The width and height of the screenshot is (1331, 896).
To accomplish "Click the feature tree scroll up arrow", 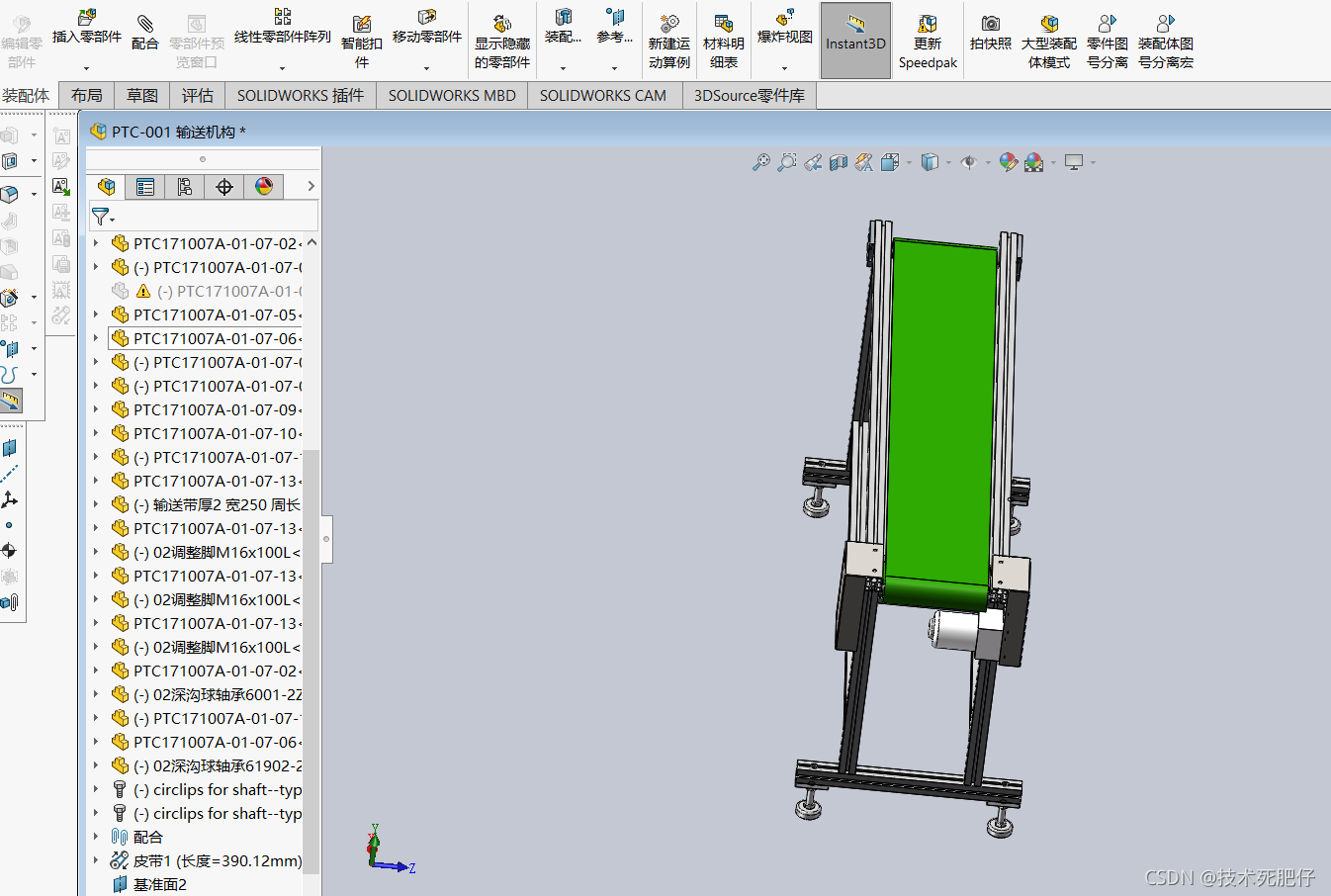I will (311, 242).
